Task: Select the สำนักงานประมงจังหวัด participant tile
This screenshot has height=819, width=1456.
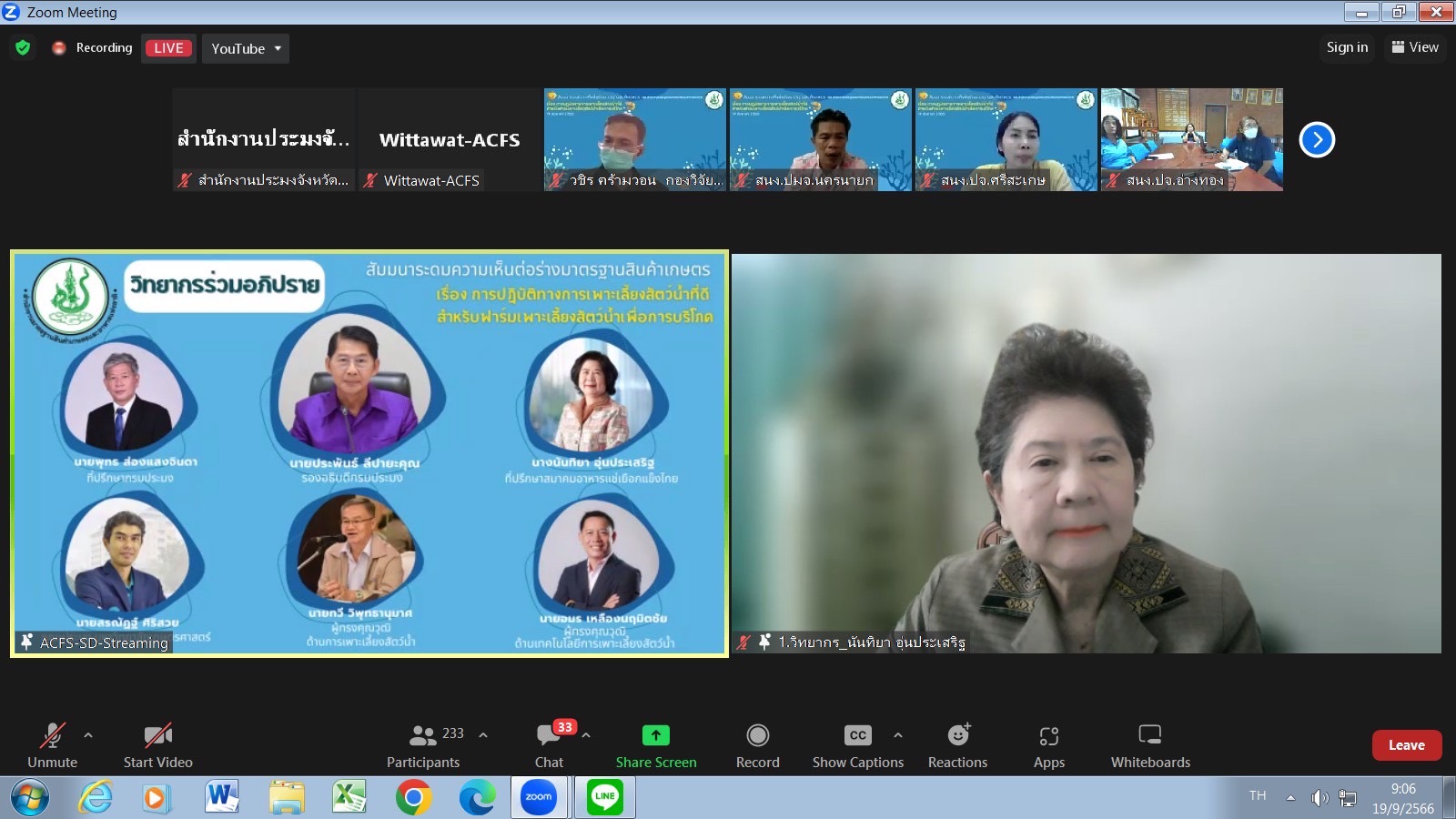Action: (264, 139)
